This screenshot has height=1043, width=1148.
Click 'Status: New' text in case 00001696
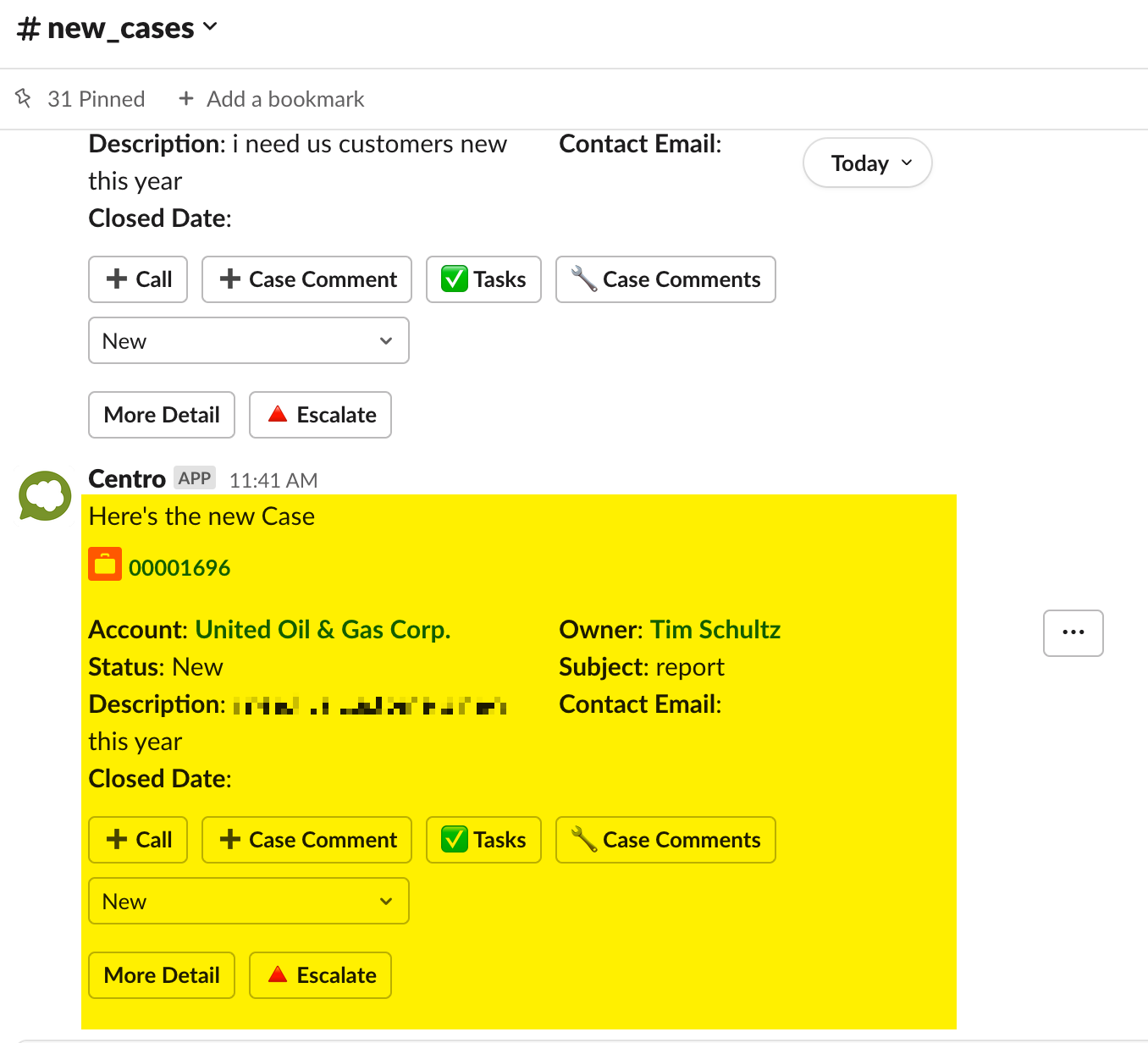[x=156, y=667]
